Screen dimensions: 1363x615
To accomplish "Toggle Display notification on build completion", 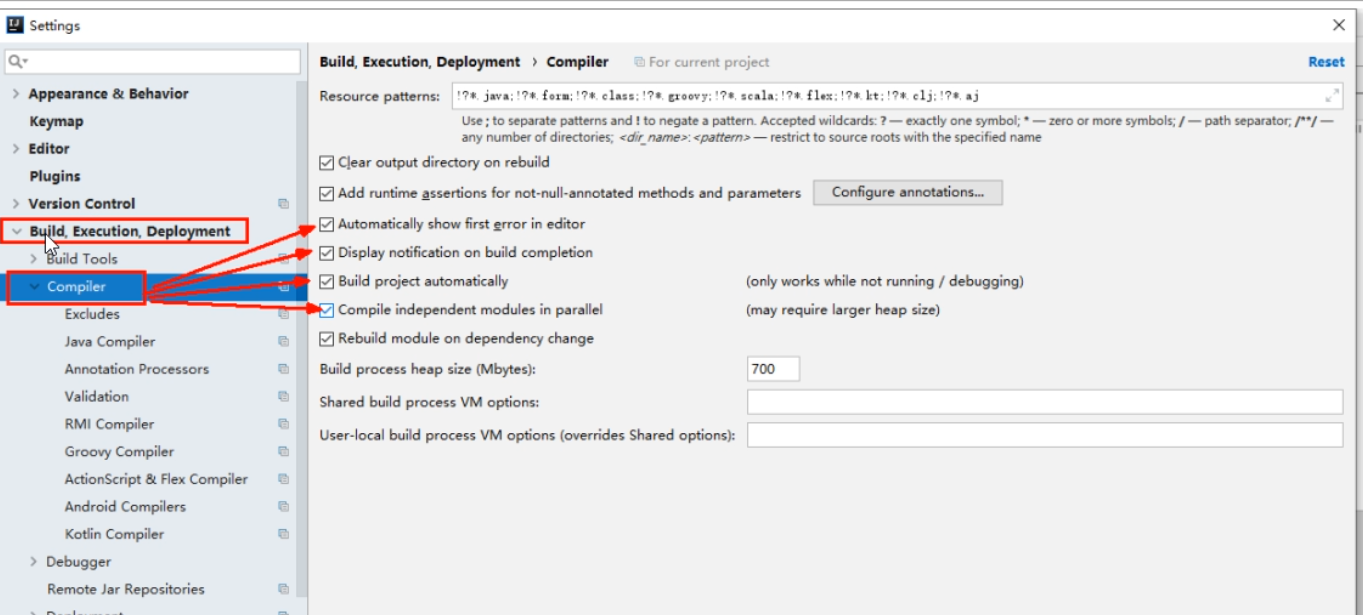I will point(327,253).
